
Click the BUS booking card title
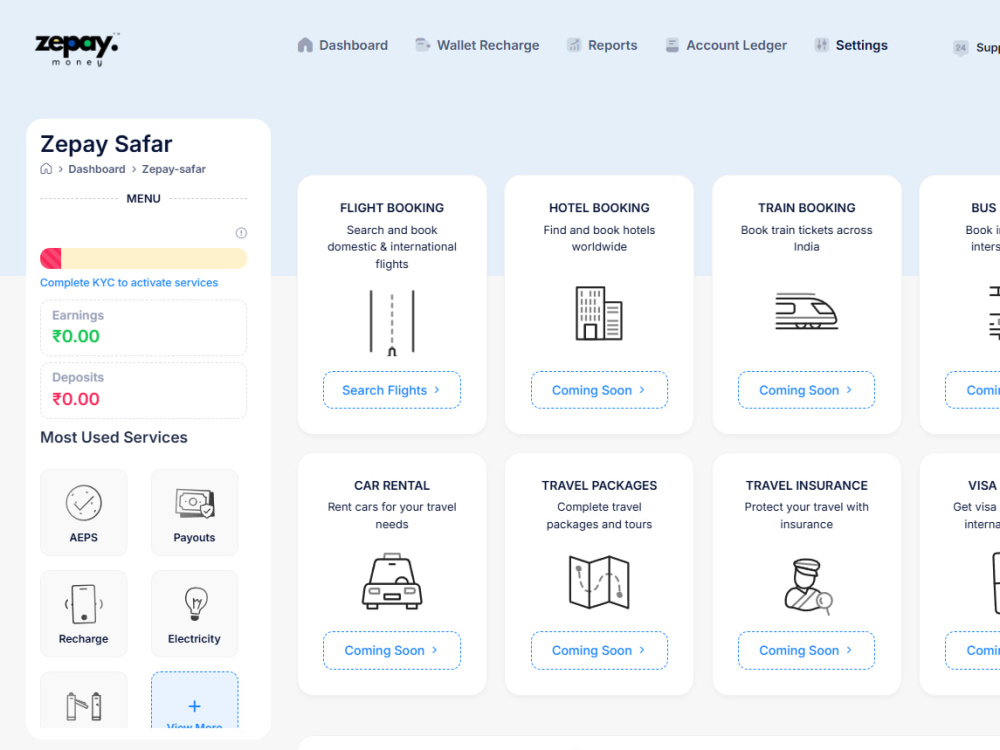983,208
